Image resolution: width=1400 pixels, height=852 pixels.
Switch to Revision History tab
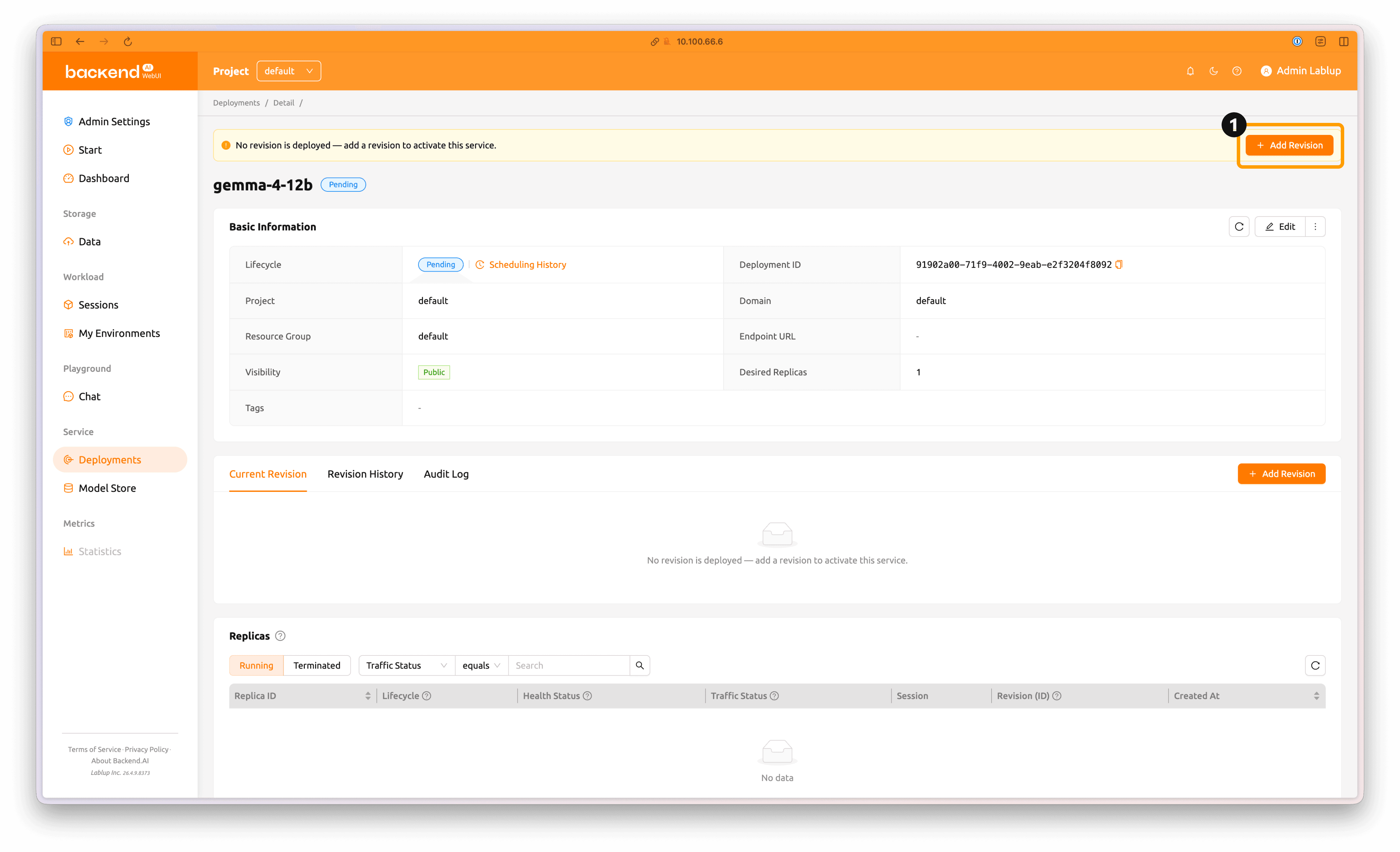(x=365, y=474)
